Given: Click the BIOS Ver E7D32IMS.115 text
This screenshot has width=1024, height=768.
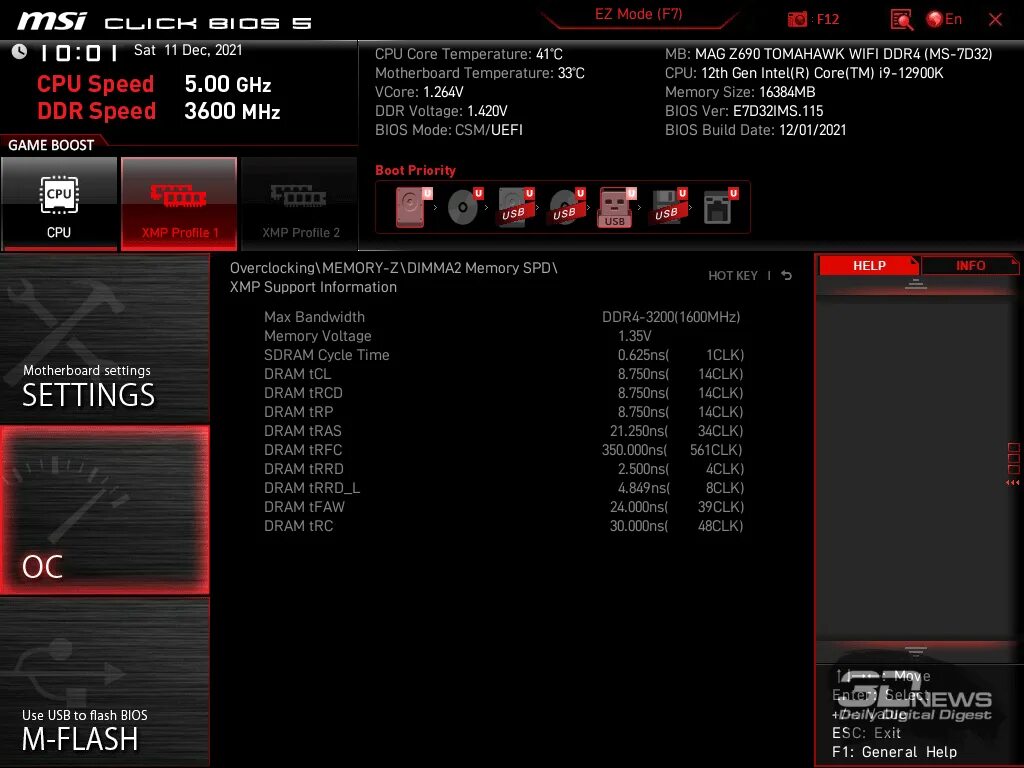Looking at the screenshot, I should tap(744, 110).
